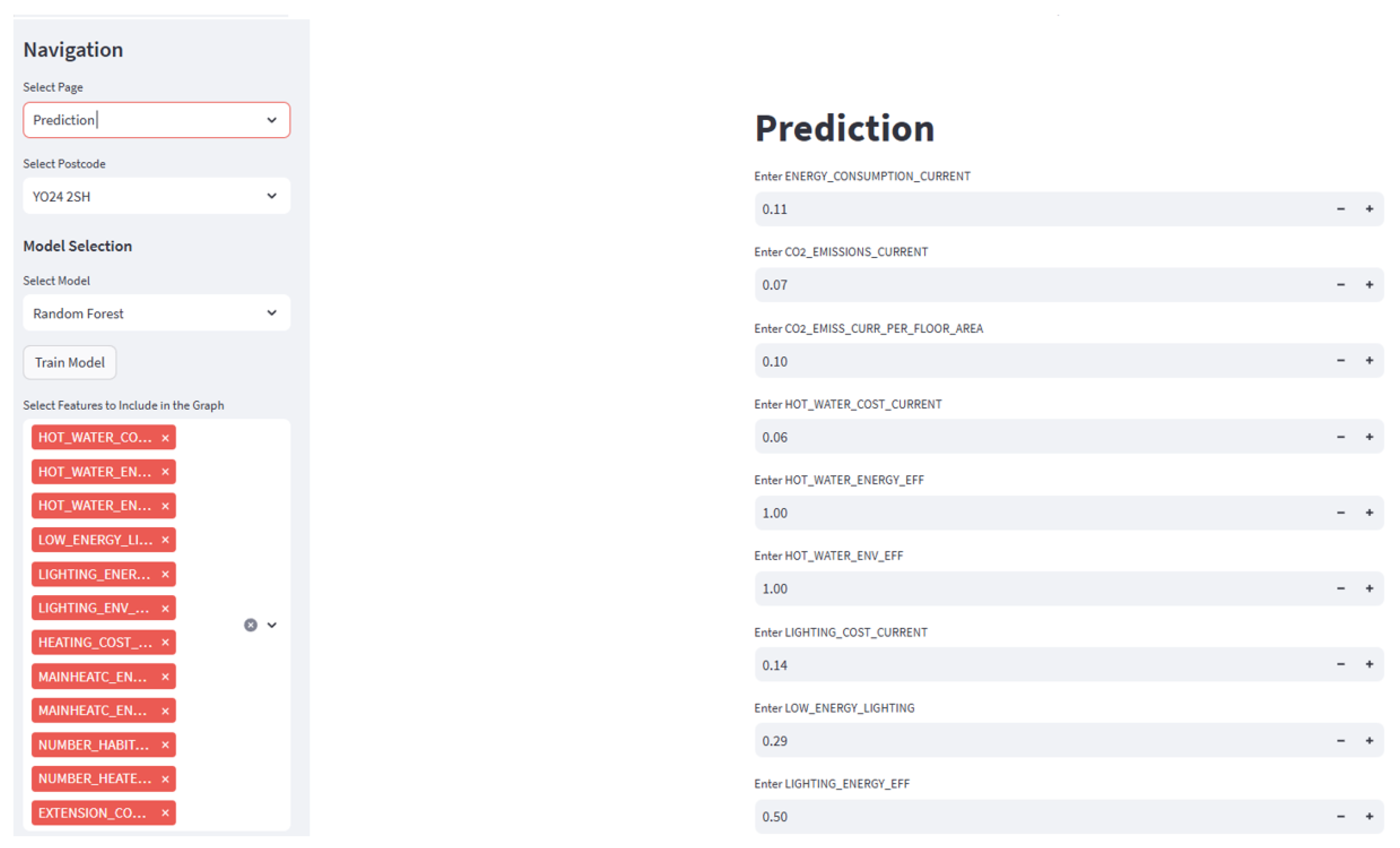
Task: Increase LIGHTING_ENERGY_EFF with plus icon
Action: click(1369, 817)
